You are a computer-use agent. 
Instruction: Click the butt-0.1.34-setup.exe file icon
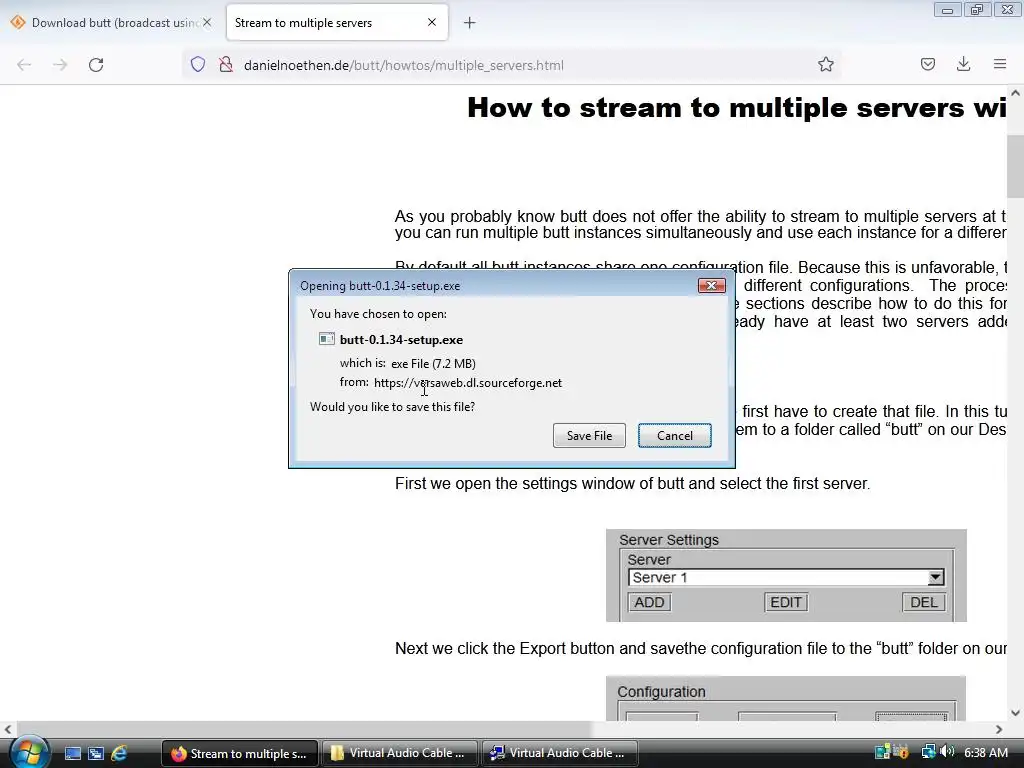[327, 339]
